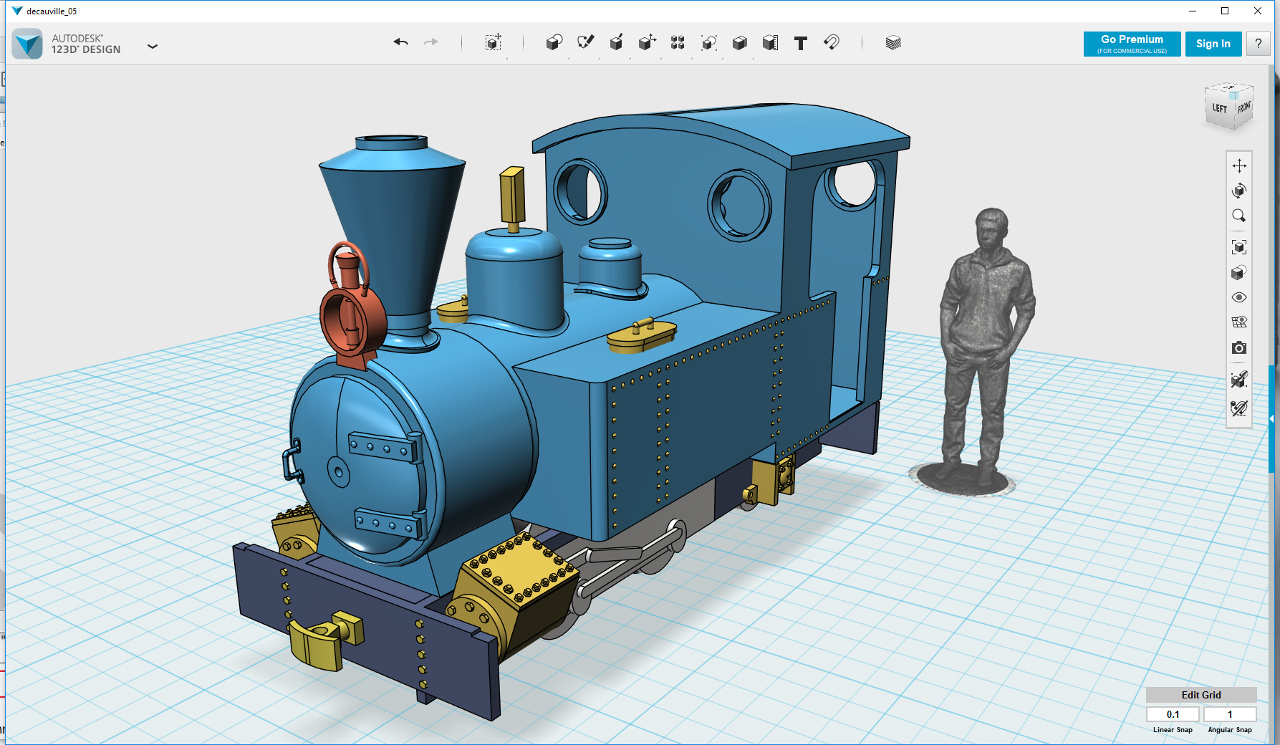
Task: Click the greyed-out Redo arrow
Action: 431,42
